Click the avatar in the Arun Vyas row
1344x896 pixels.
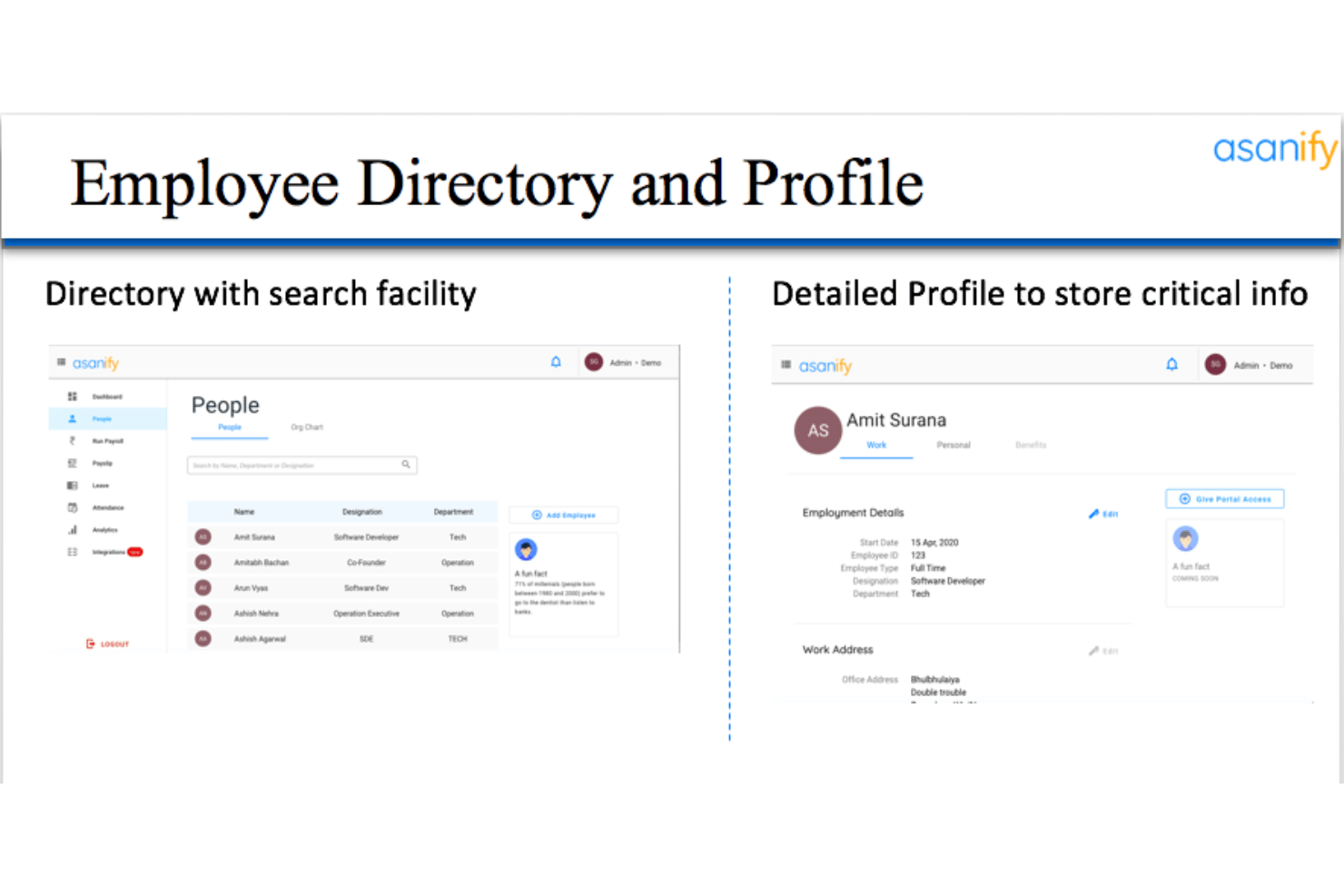[203, 587]
